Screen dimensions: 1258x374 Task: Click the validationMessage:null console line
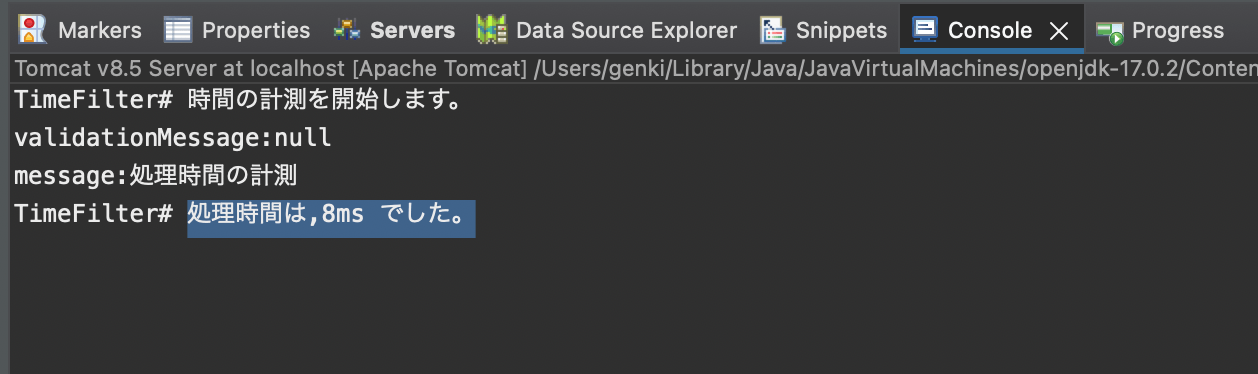173,138
